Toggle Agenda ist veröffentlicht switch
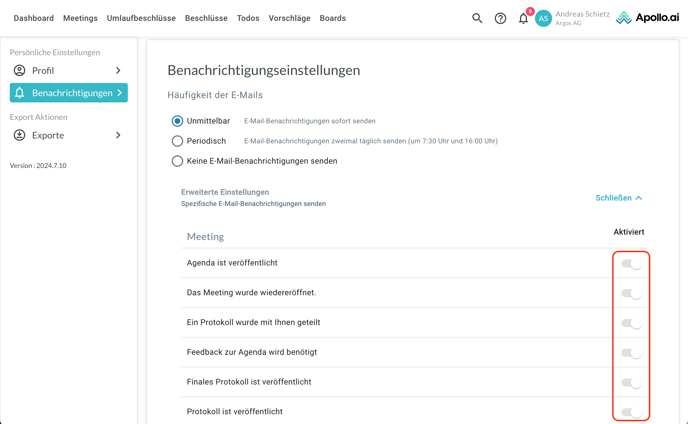 [x=631, y=264]
